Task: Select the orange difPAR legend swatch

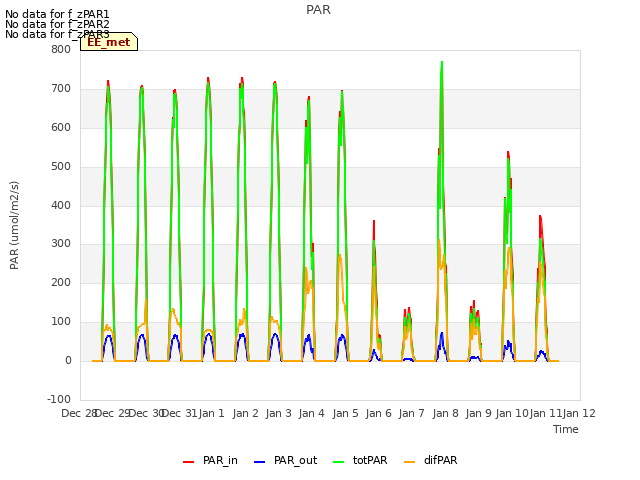Action: point(409,462)
